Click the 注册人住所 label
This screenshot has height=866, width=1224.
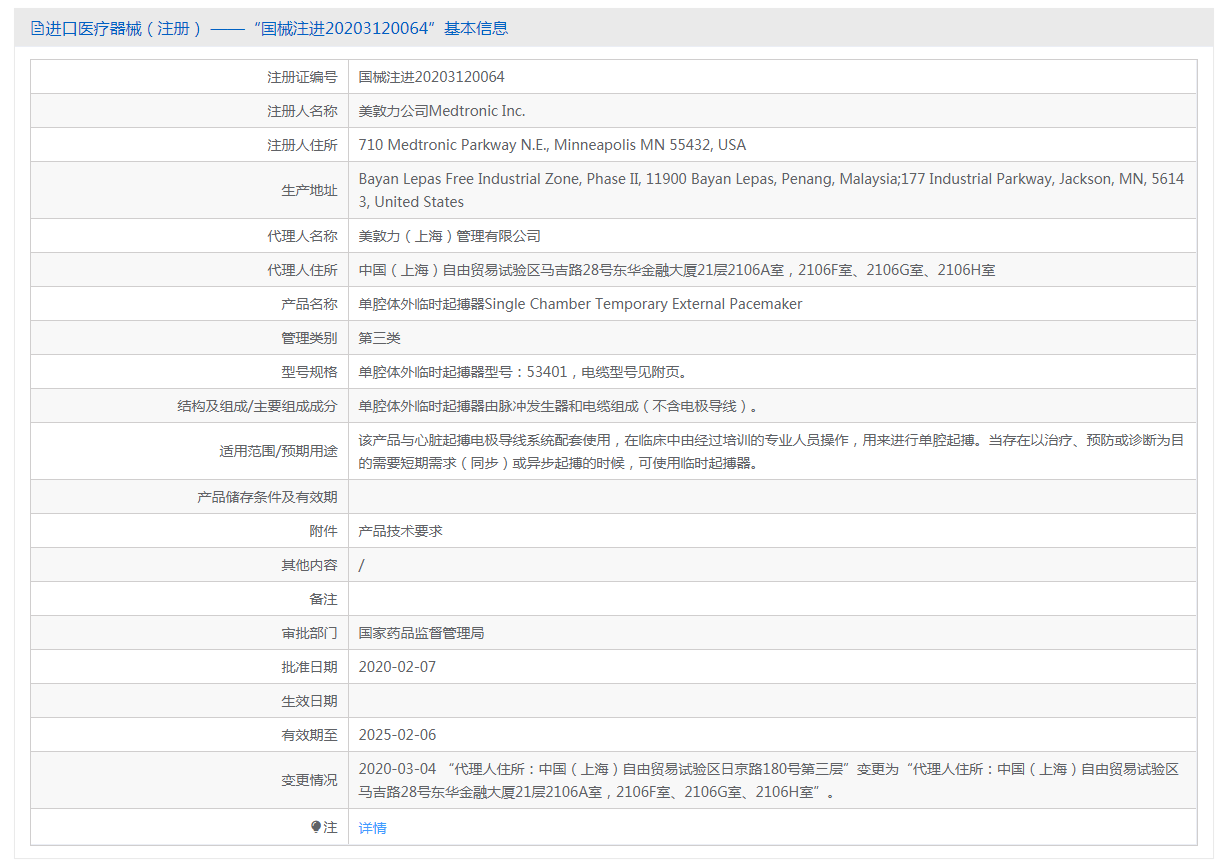coord(302,145)
